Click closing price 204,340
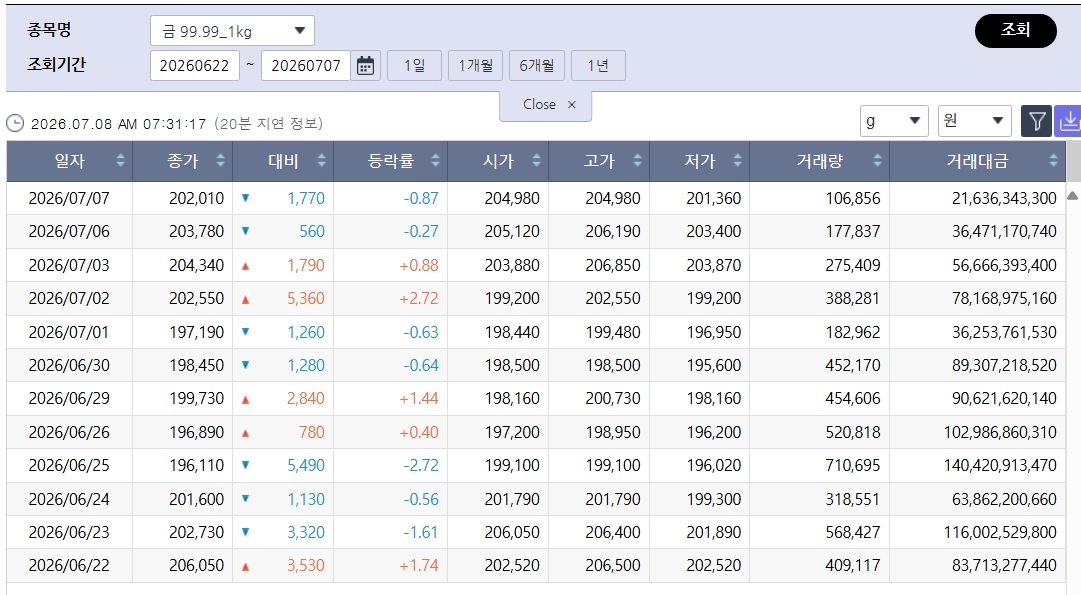Image resolution: width=1081 pixels, height=595 pixels. [196, 265]
